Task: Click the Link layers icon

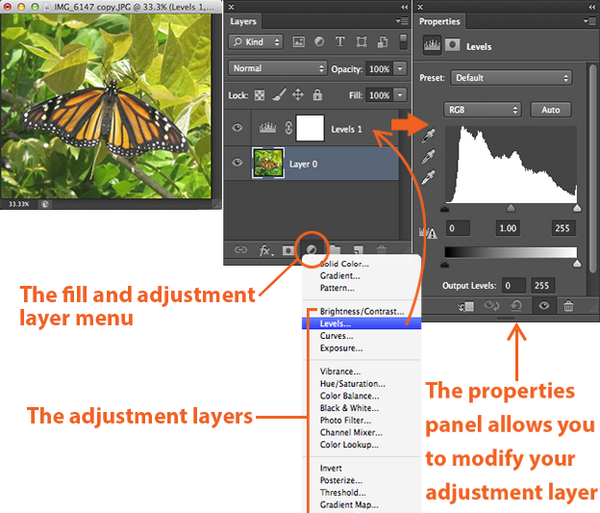Action: (x=240, y=250)
